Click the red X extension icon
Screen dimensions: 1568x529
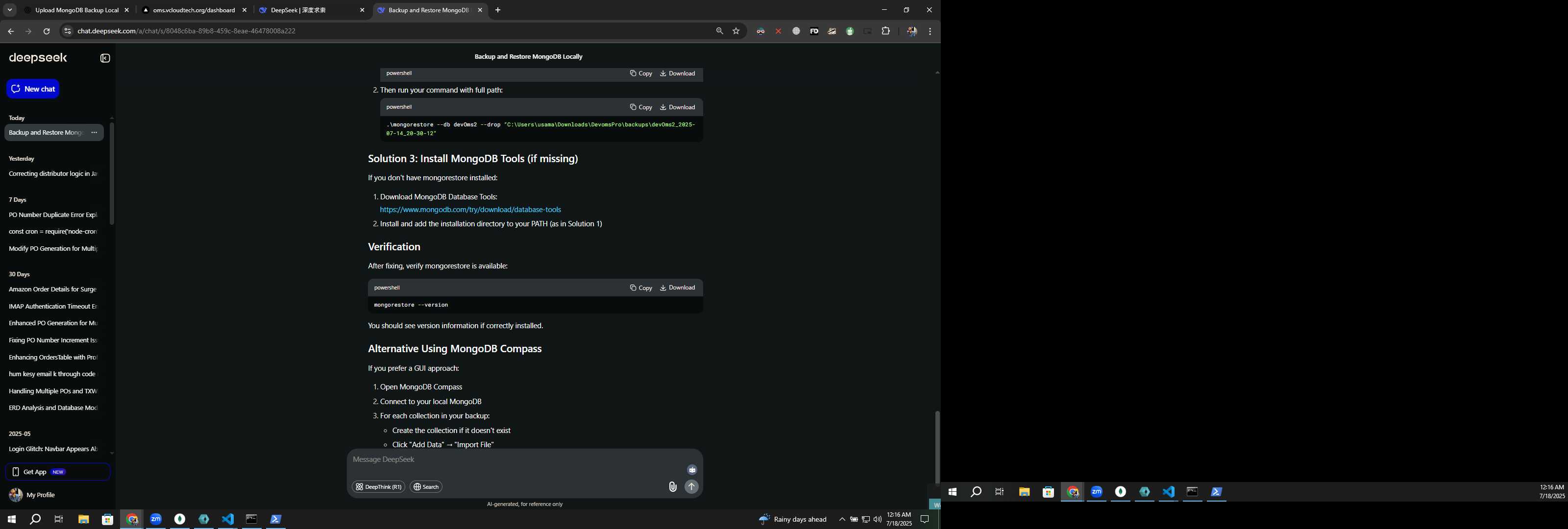[778, 31]
